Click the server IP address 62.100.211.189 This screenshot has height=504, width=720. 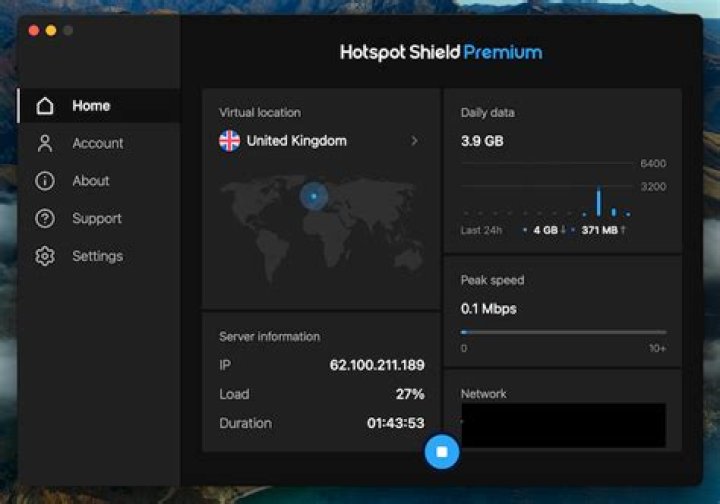click(377, 365)
